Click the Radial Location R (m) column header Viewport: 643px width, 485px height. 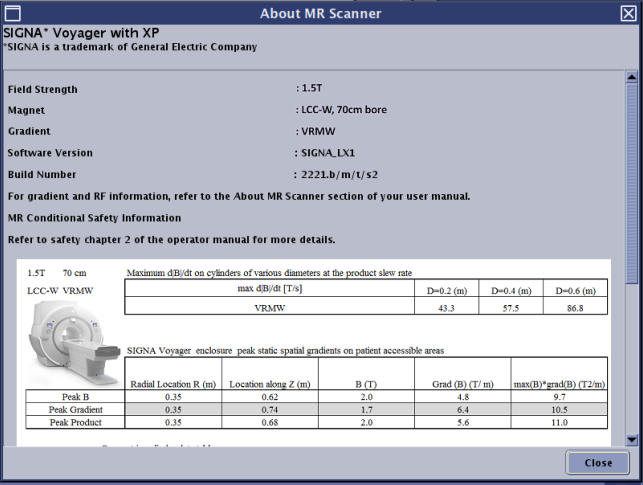click(x=171, y=384)
